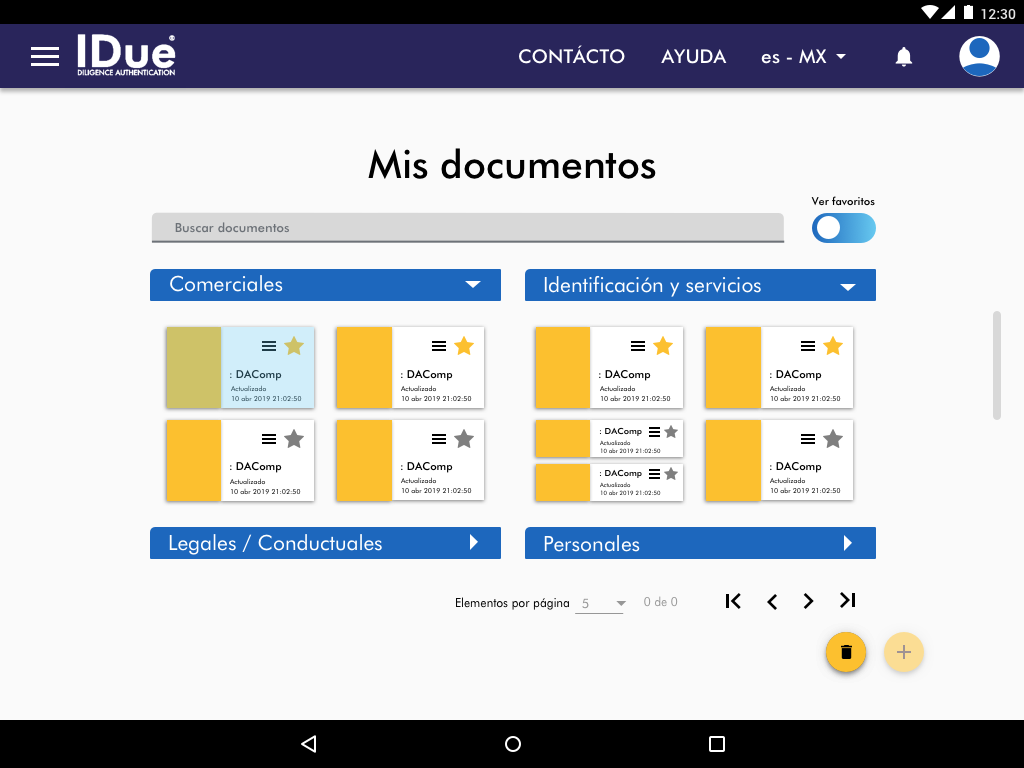Open the user profile avatar
The width and height of the screenshot is (1024, 768).
(x=979, y=56)
